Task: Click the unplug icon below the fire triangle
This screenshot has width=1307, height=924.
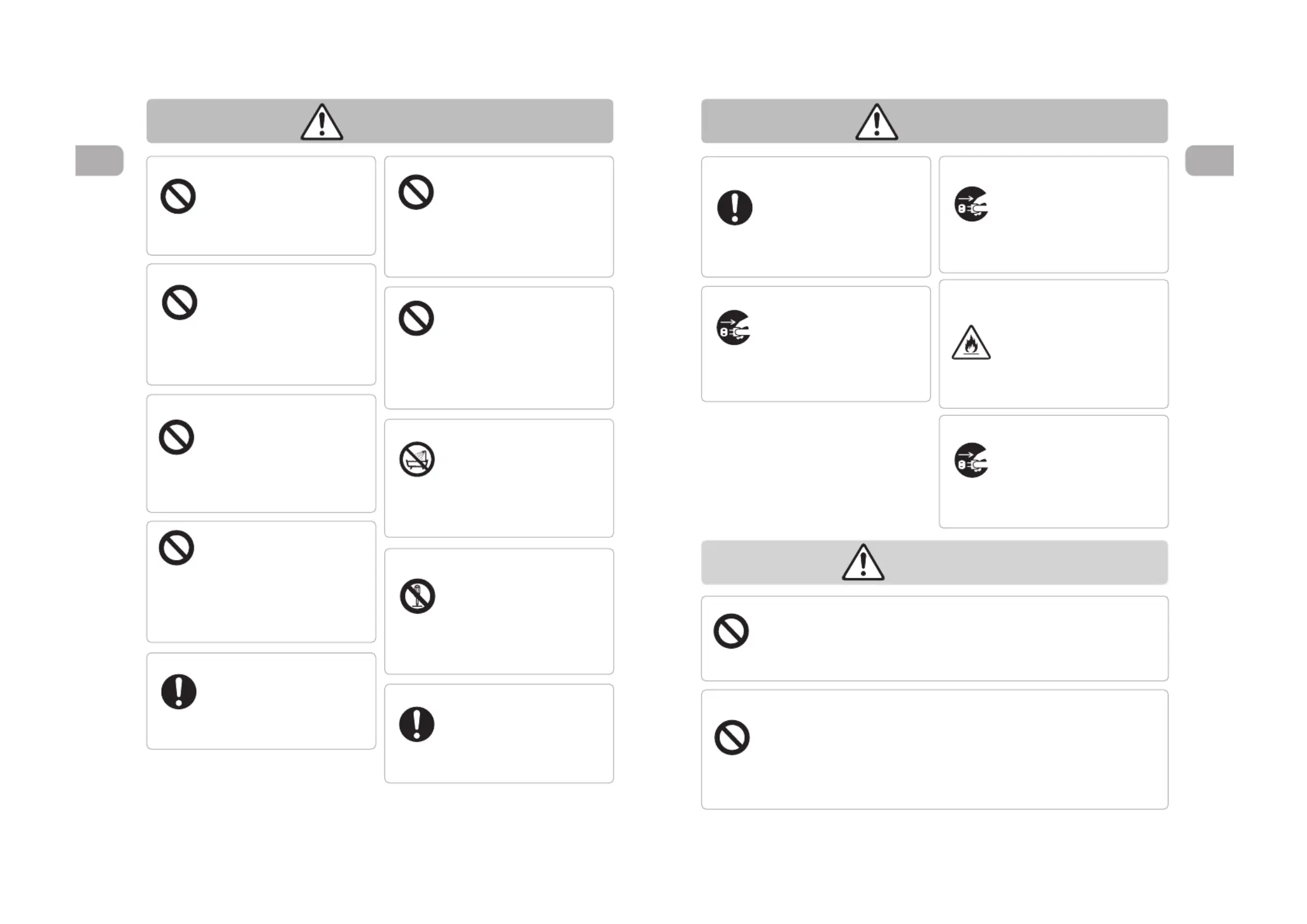Action: click(972, 460)
